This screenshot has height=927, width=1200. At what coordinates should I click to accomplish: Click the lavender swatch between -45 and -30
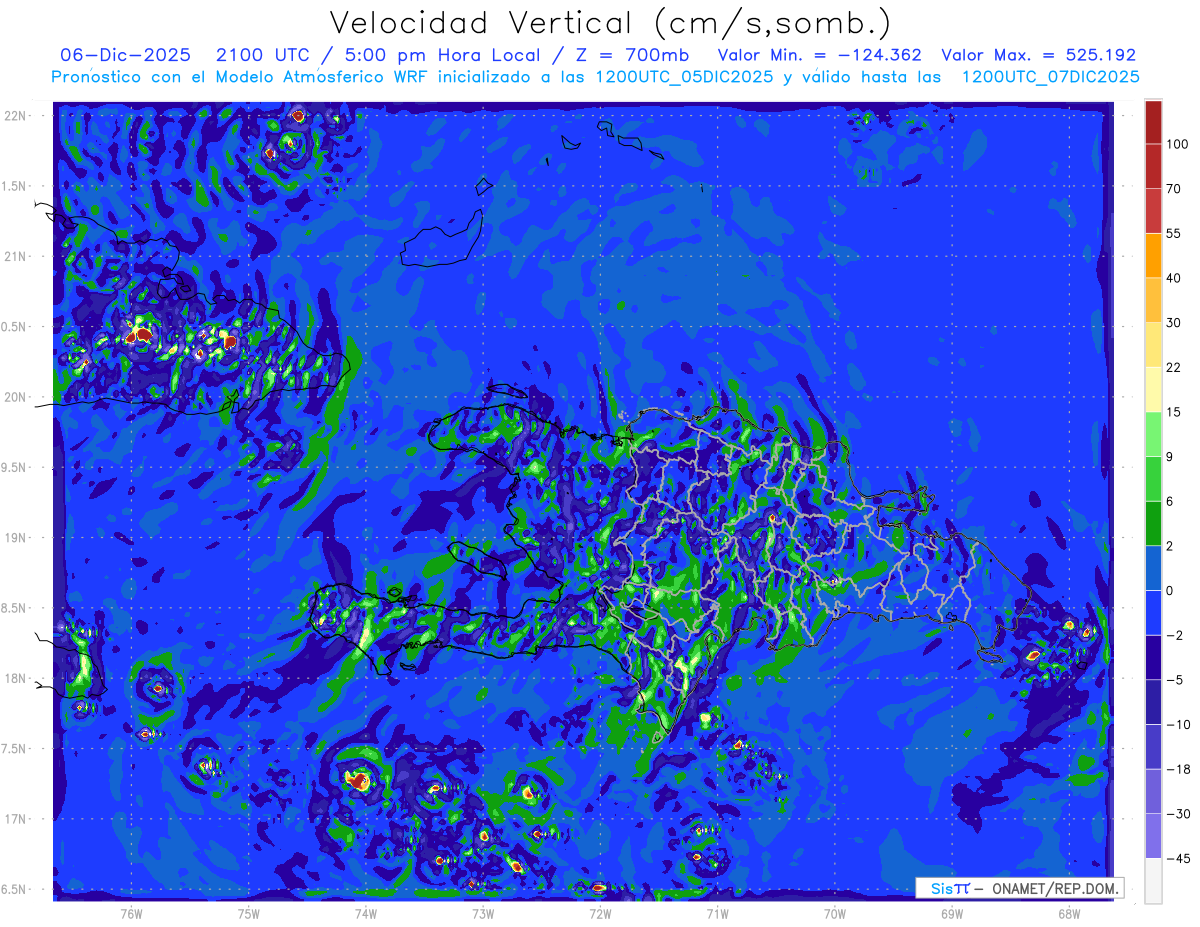tap(1153, 835)
